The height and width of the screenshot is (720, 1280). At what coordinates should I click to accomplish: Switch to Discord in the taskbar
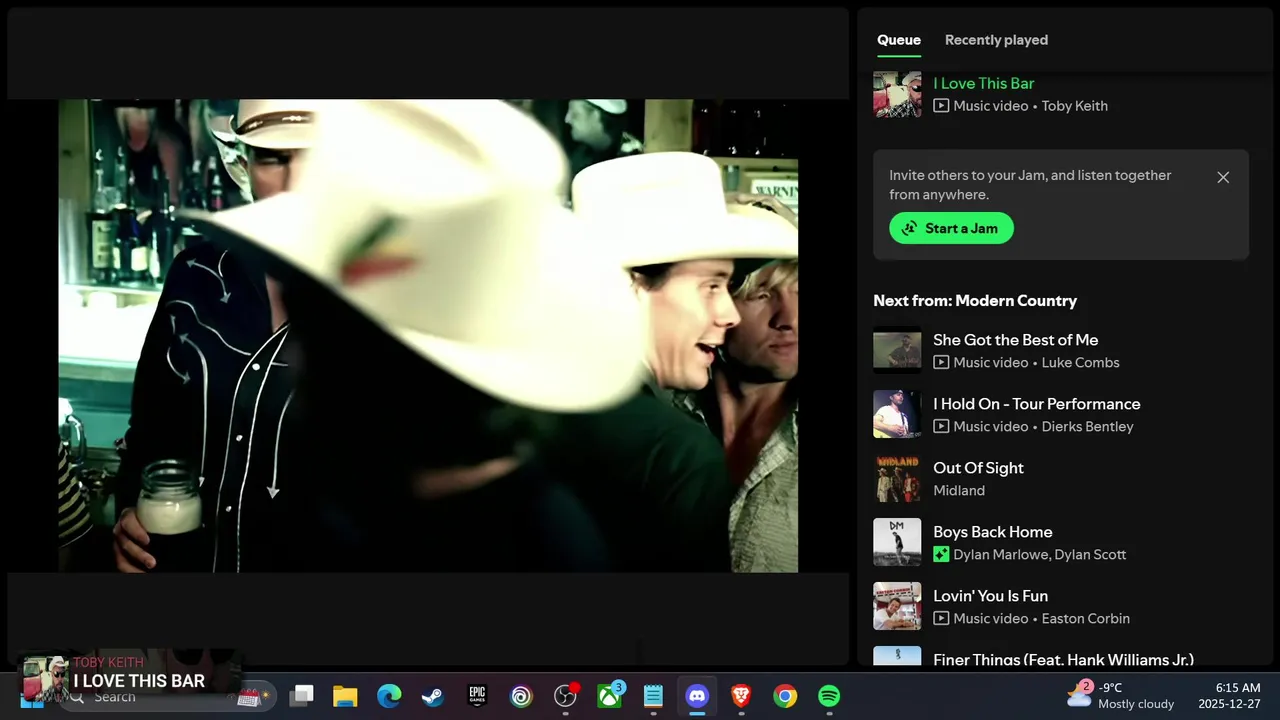point(697,696)
